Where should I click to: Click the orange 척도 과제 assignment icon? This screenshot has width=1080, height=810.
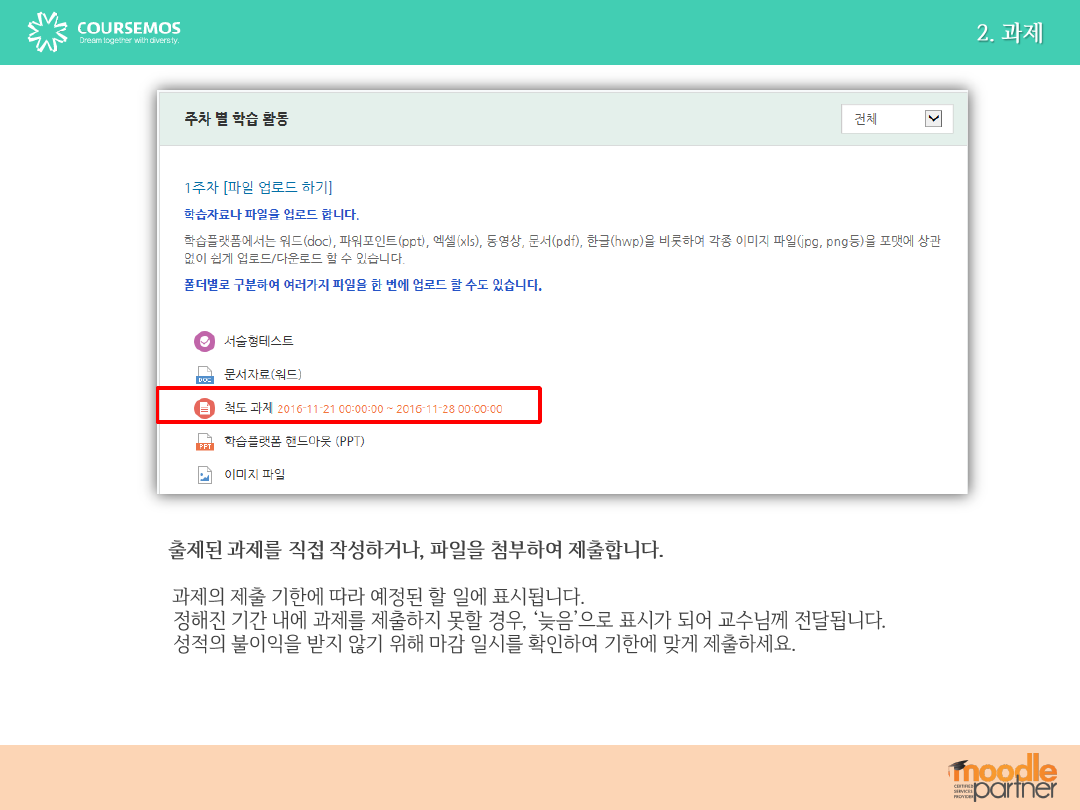click(204, 408)
